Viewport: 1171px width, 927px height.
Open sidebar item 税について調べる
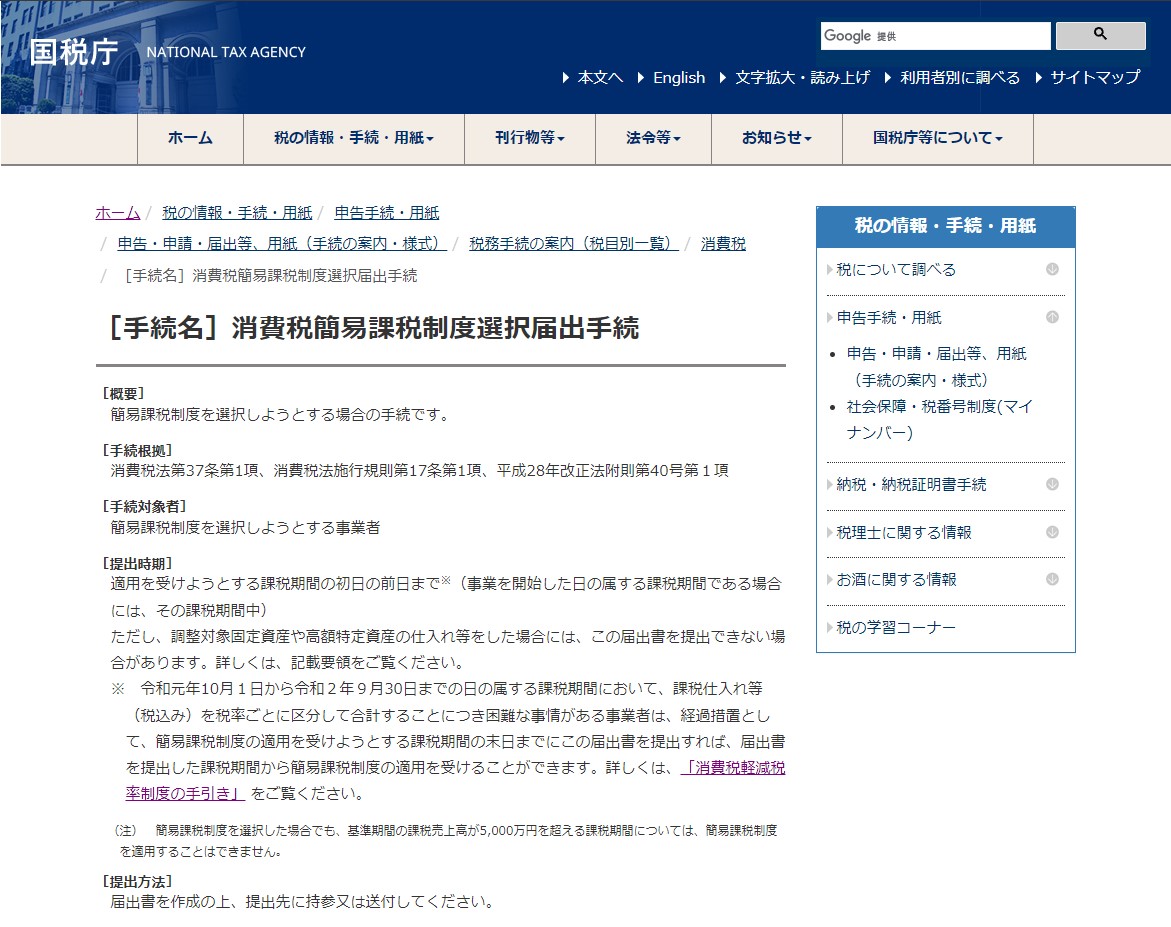coord(896,270)
